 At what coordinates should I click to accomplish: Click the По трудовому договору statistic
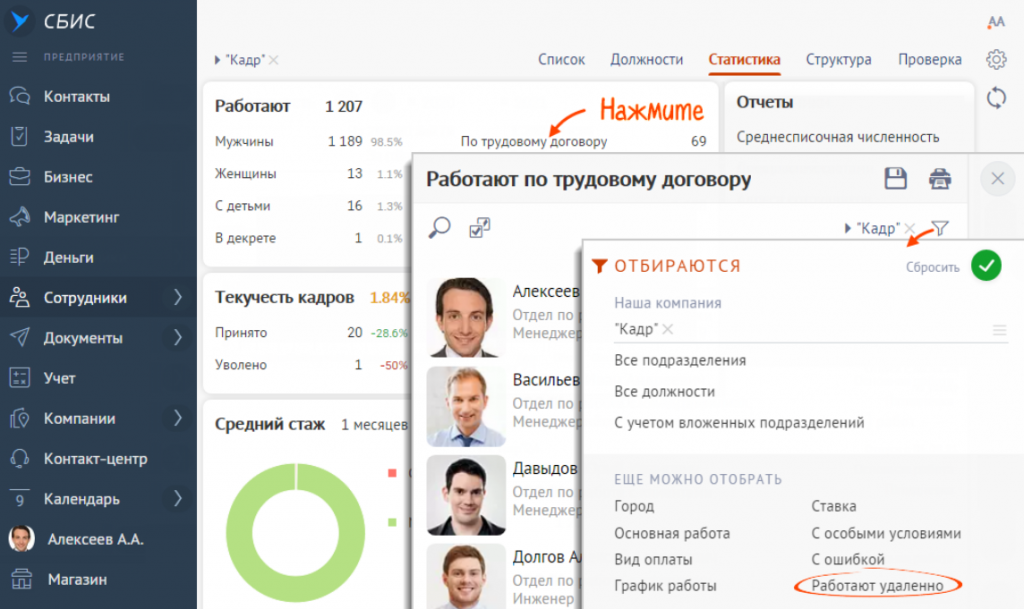point(534,141)
